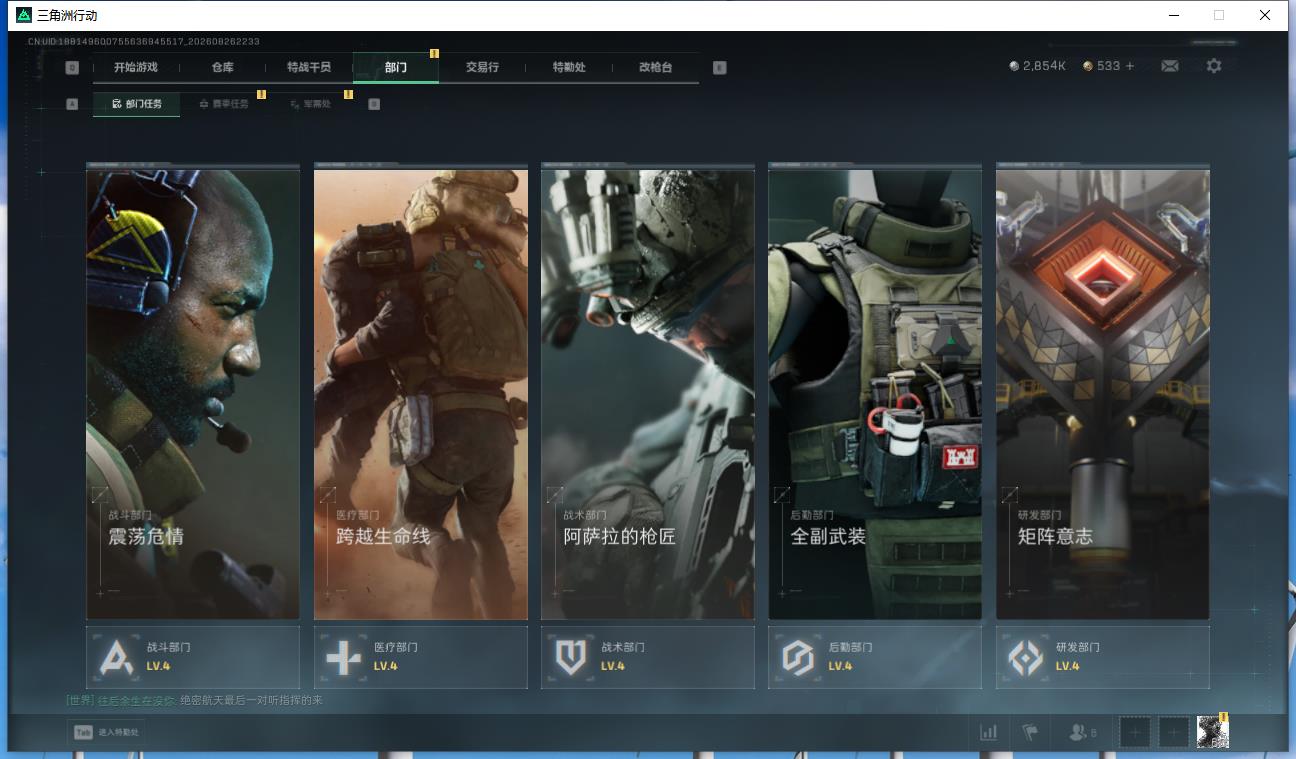
Task: Click the second empty squad plus slot
Action: 1174,732
